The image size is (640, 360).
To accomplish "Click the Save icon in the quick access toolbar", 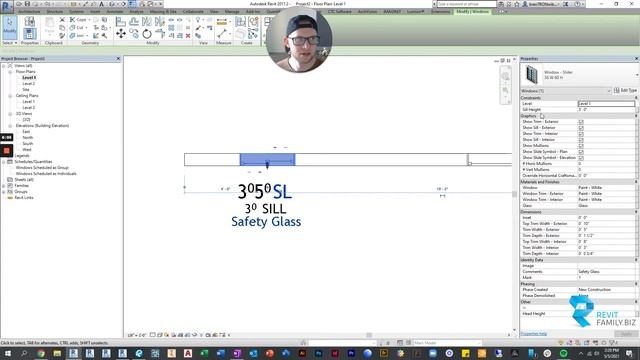I will click(27, 4).
